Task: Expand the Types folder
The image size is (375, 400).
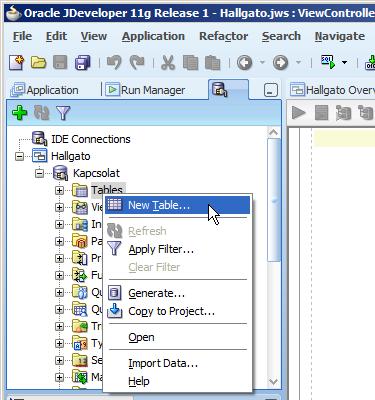Action: (x=59, y=343)
